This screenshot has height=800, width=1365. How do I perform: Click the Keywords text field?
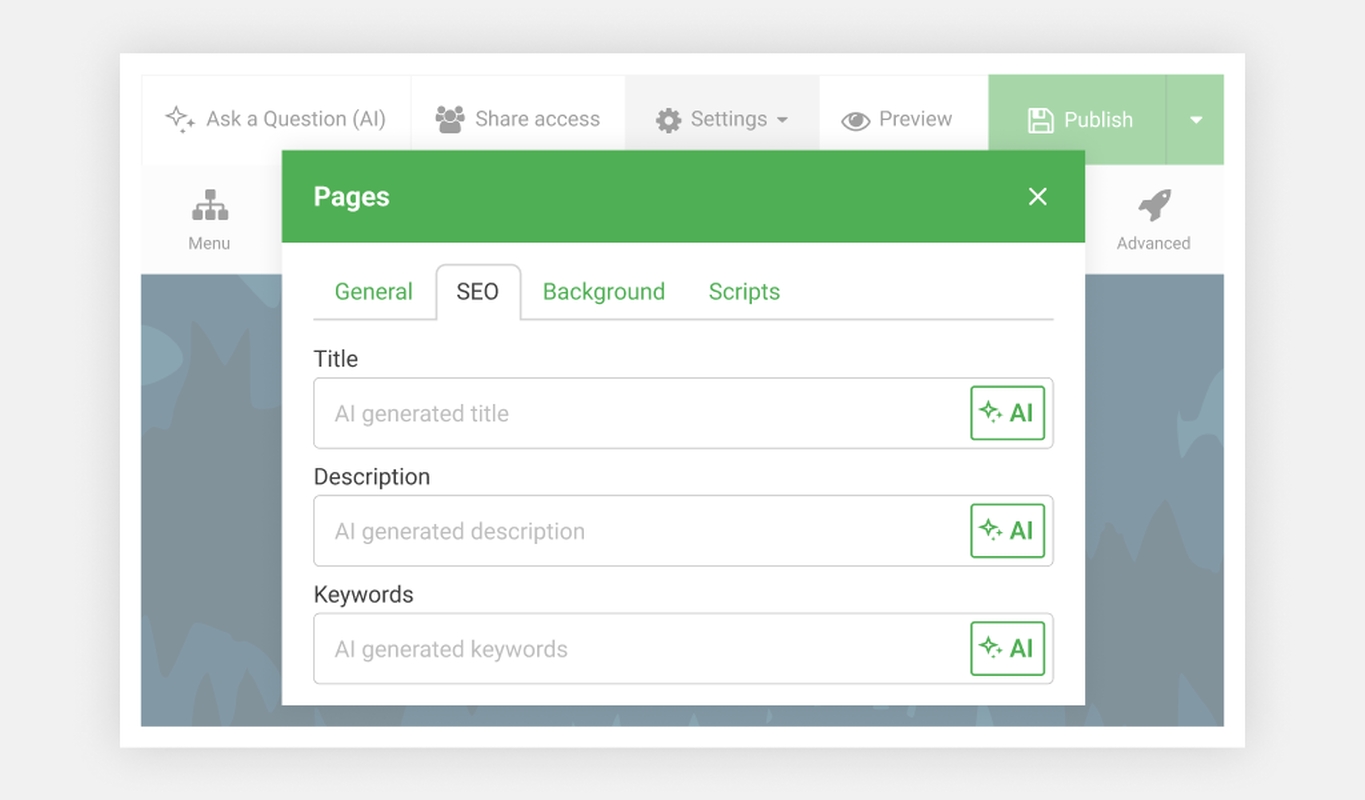coord(640,649)
